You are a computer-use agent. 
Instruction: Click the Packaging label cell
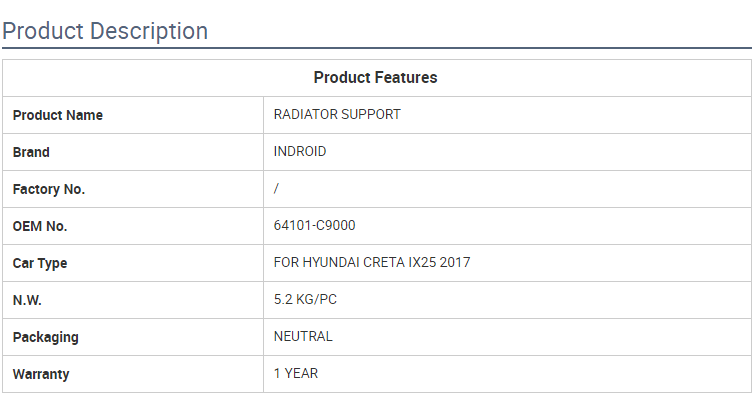point(133,337)
